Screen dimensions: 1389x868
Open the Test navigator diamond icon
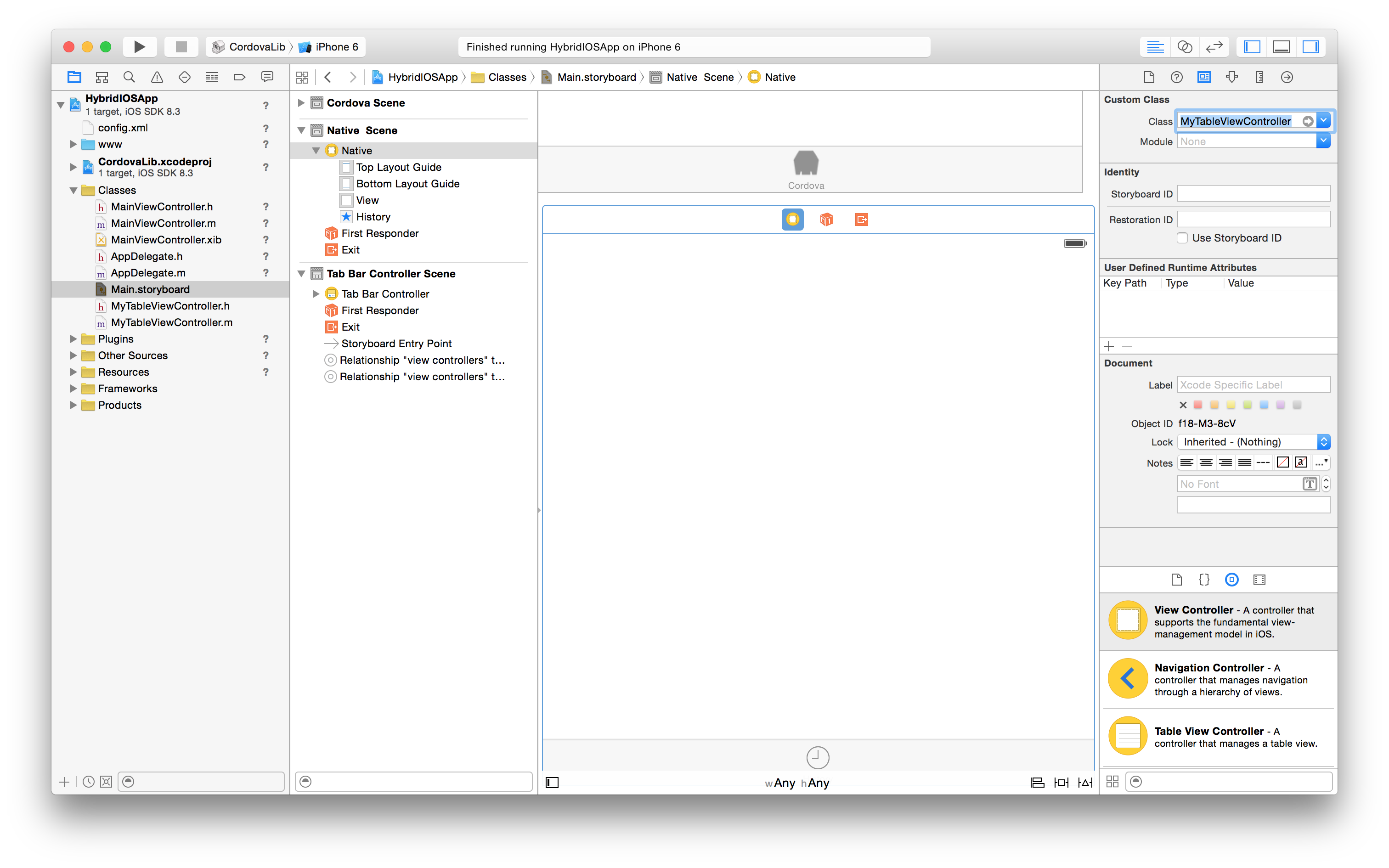(184, 77)
